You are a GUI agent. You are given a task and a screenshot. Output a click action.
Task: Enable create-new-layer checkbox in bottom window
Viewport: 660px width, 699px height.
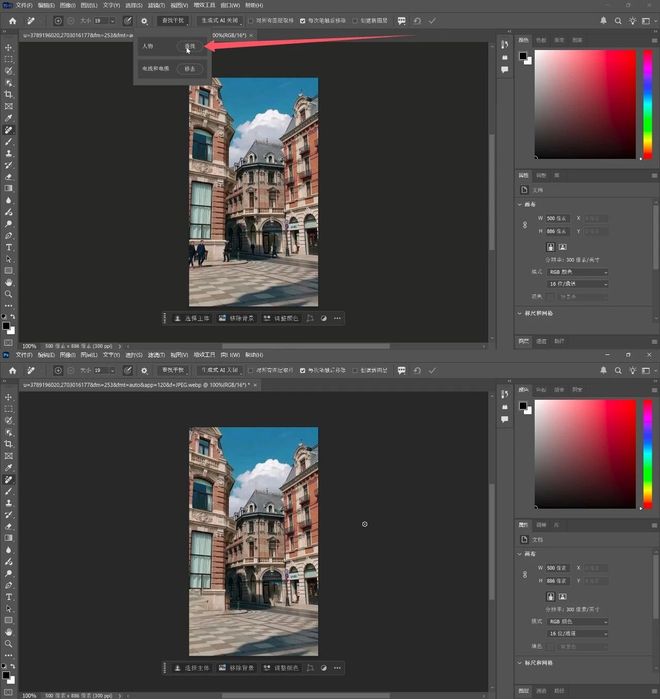pos(355,370)
